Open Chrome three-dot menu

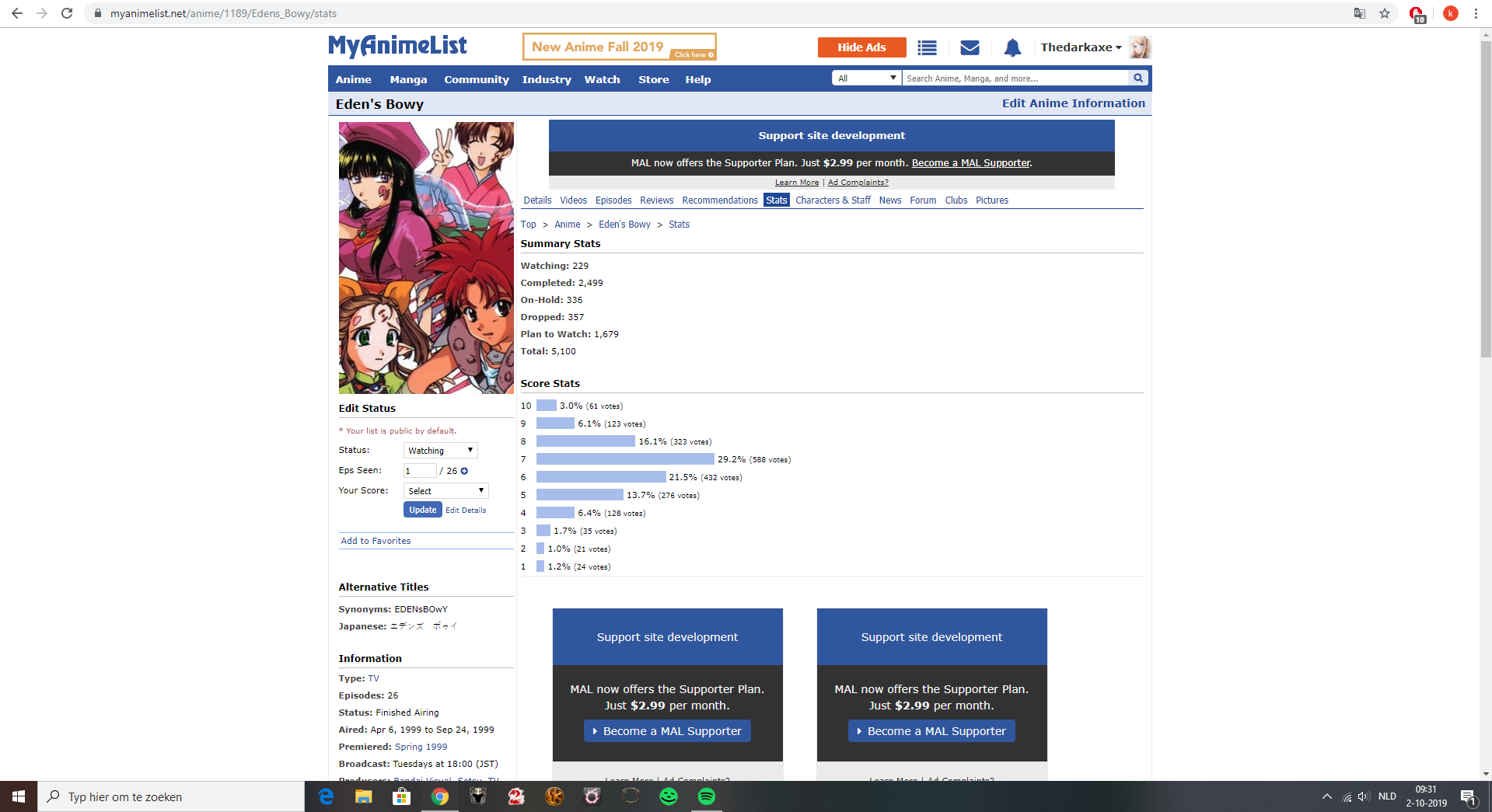(x=1476, y=13)
